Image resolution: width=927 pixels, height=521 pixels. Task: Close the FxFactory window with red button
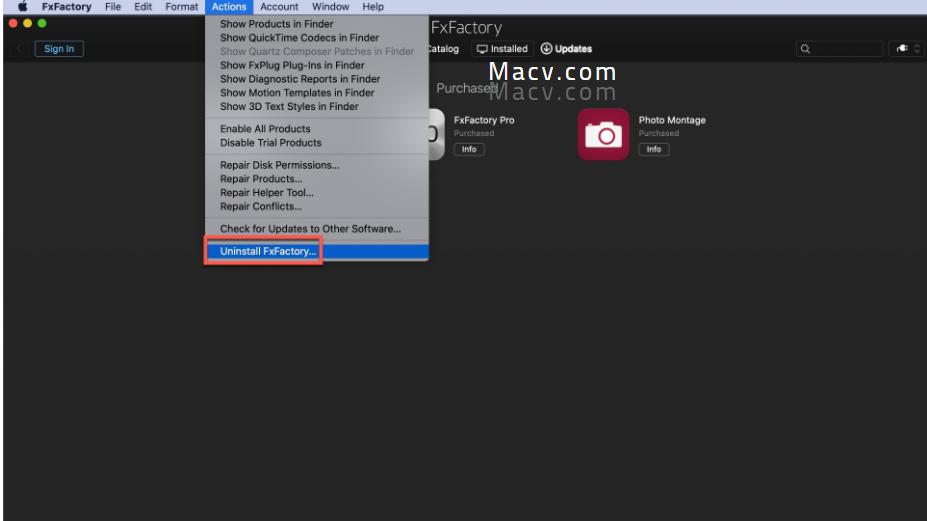13,23
